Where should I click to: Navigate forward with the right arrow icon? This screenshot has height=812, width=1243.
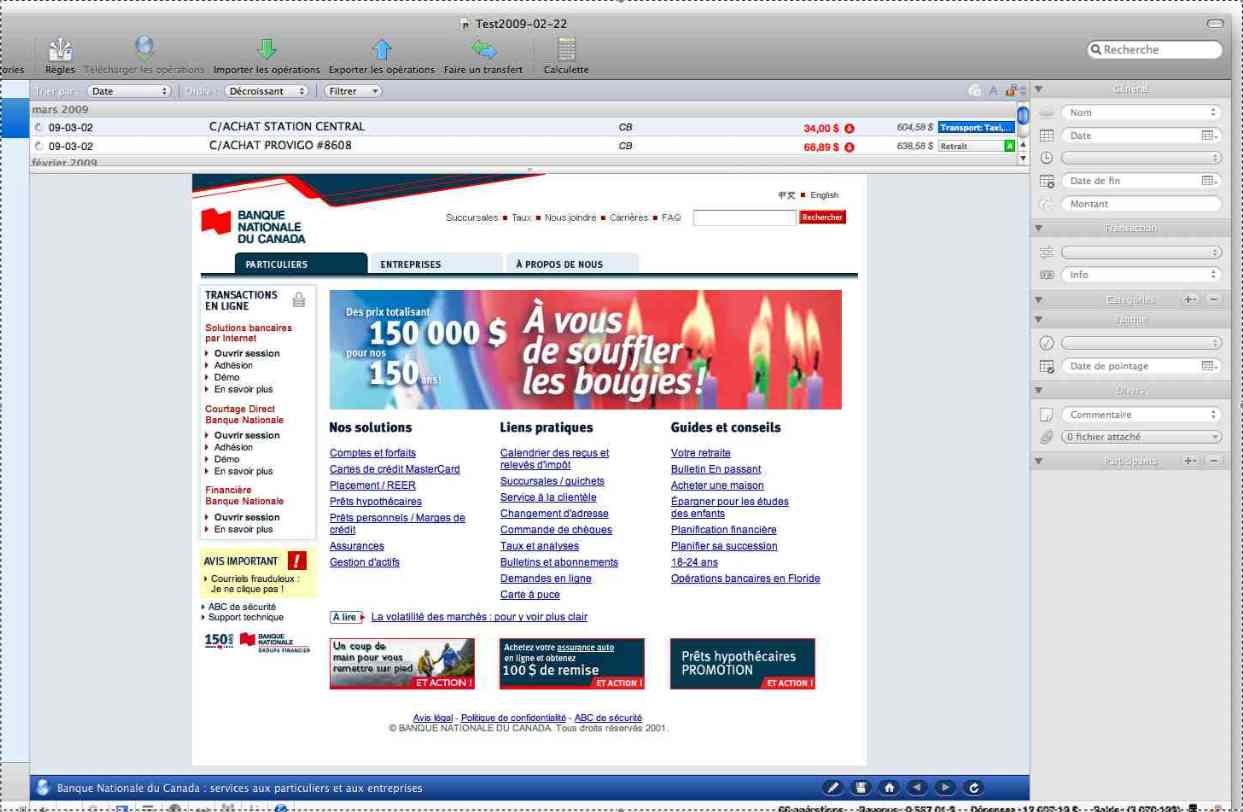click(945, 788)
